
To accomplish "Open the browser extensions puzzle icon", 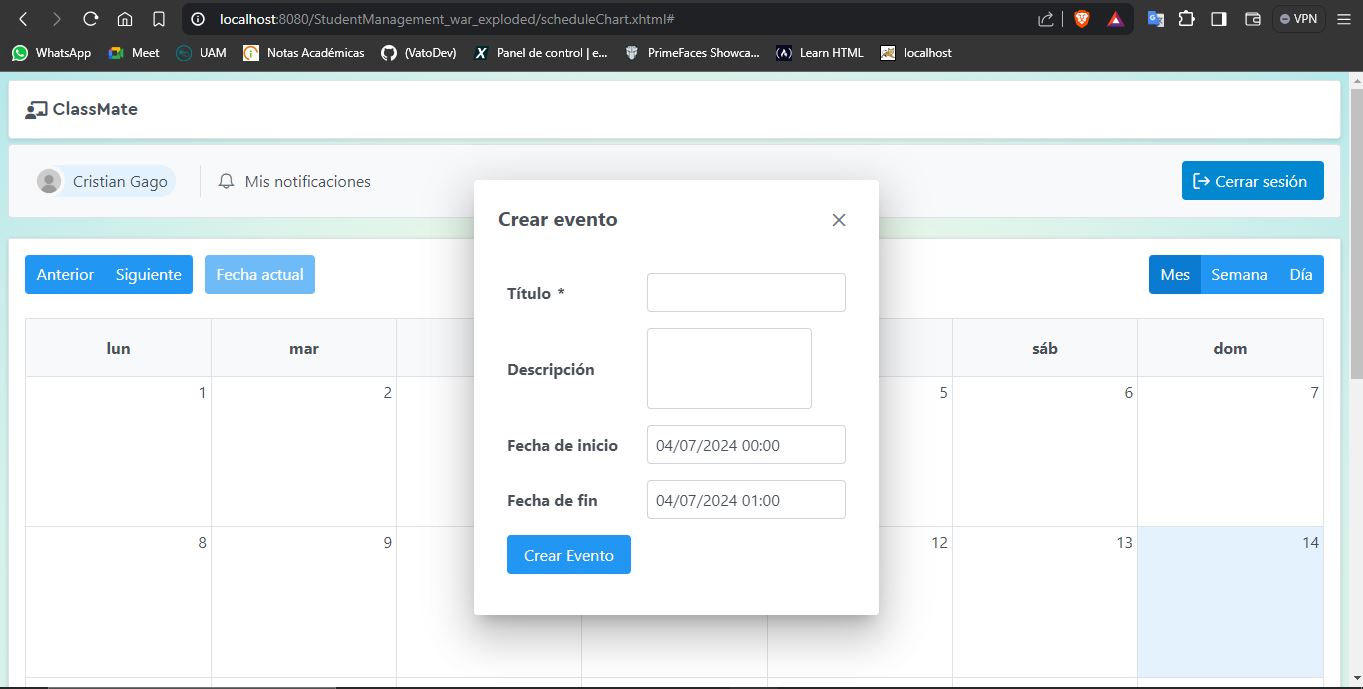I will pos(1187,19).
